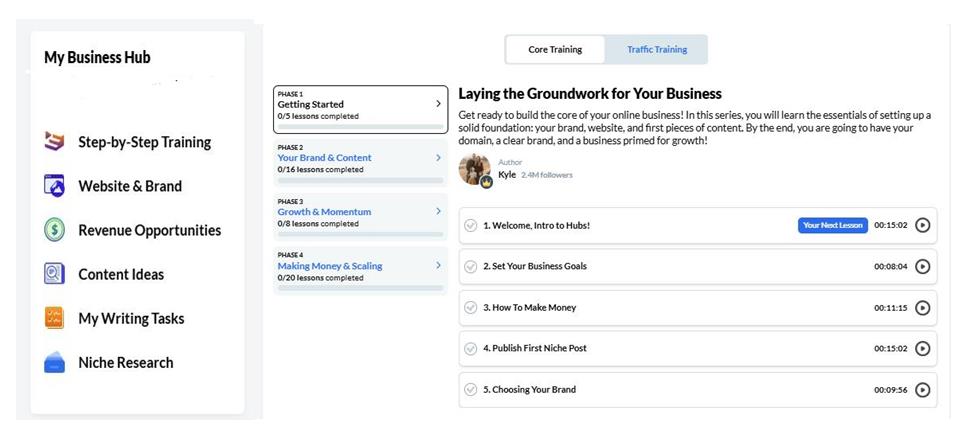Expand Phase 3 Growth & Momentum chevron

[x=438, y=211]
